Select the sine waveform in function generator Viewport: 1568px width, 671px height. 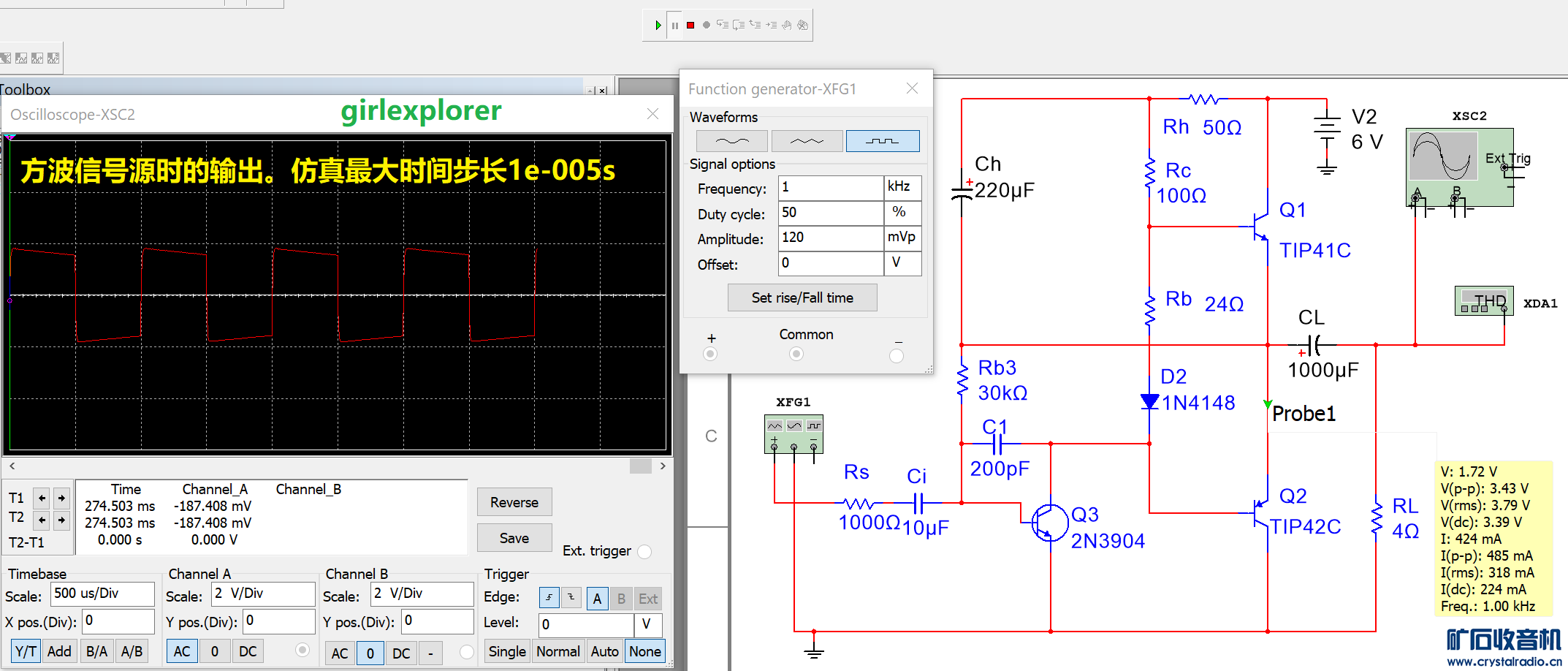731,141
